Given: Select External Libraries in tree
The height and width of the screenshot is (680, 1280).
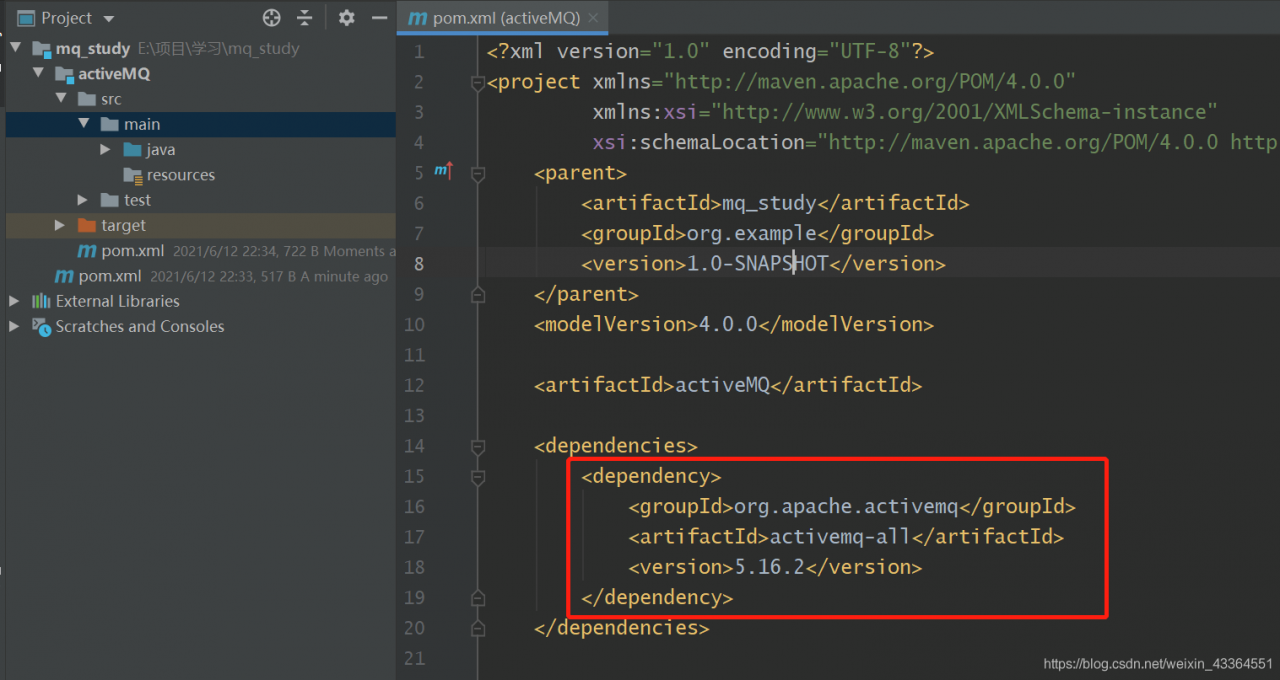Looking at the screenshot, I should click(117, 301).
